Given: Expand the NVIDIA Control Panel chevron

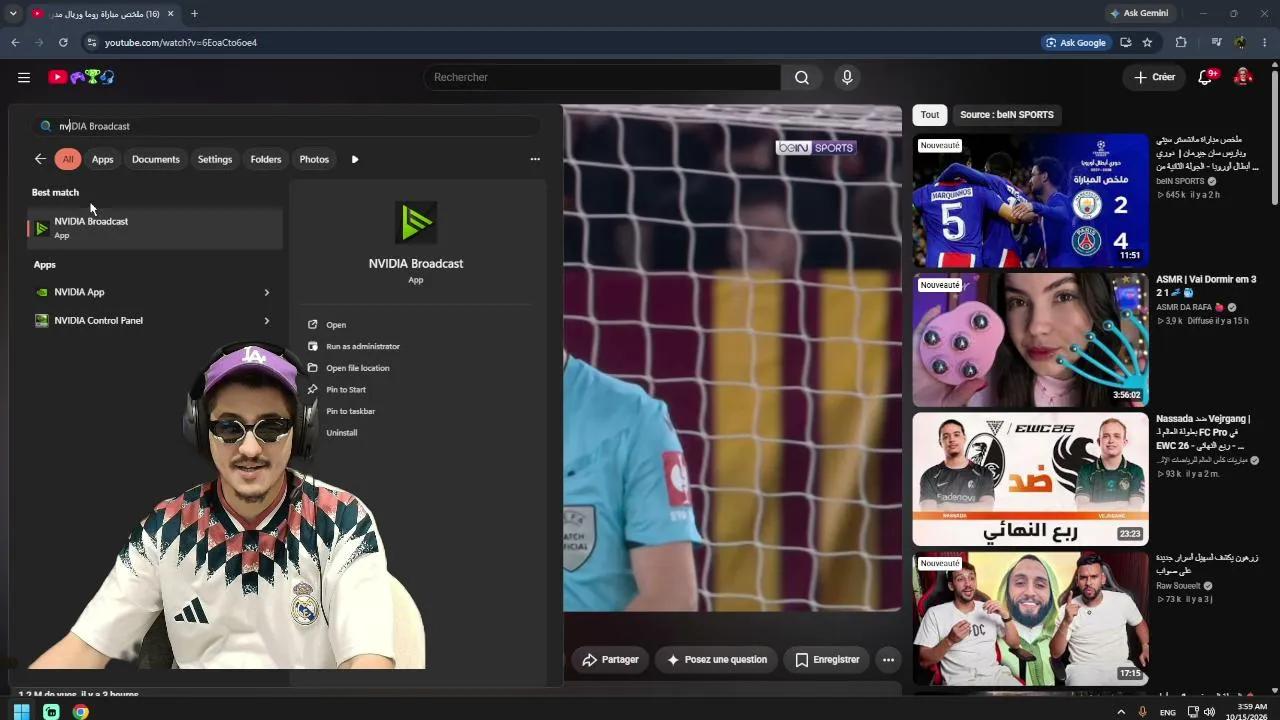Looking at the screenshot, I should pos(267,321).
